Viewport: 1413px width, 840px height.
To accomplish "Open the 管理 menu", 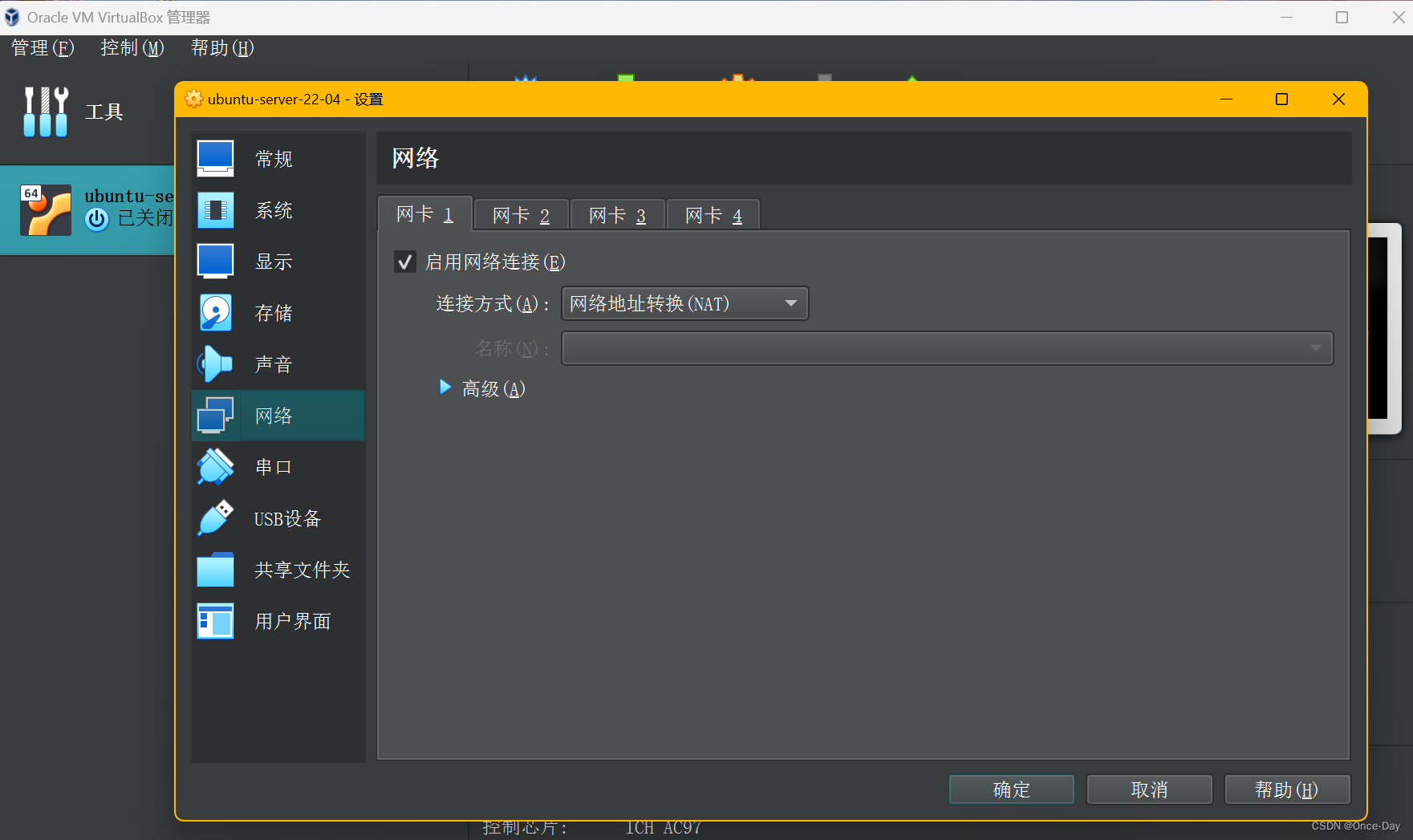I will coord(43,48).
